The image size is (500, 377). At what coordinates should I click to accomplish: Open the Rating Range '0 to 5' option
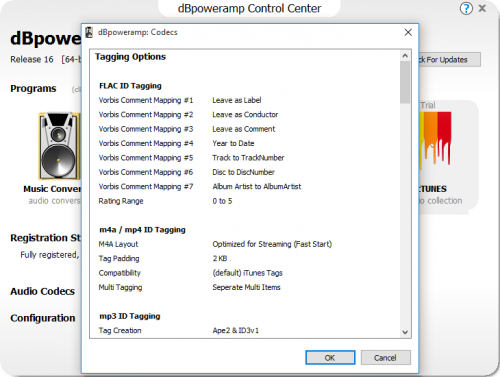(x=222, y=201)
